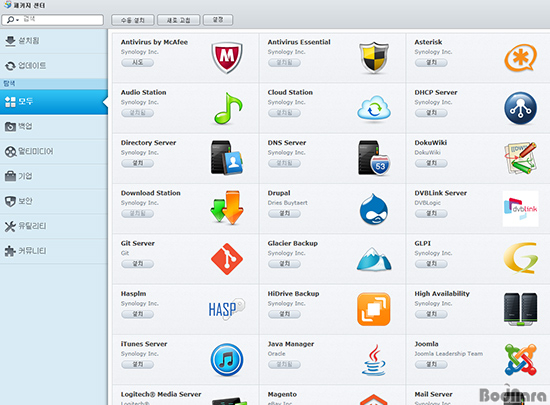Click the install button under Glacier Backup
The height and width of the screenshot is (405, 550).
[x=284, y=264]
